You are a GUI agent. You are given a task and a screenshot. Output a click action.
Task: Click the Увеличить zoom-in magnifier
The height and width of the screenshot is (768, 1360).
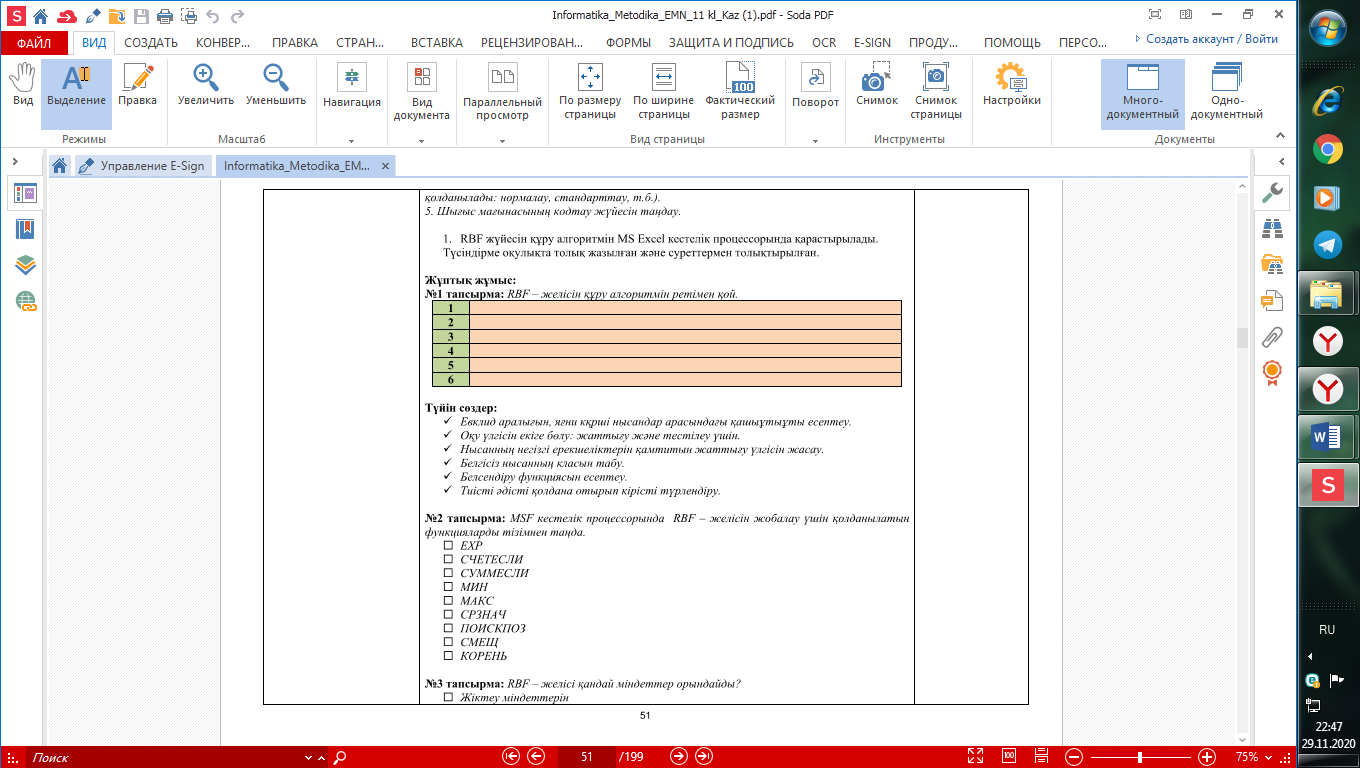click(x=206, y=84)
